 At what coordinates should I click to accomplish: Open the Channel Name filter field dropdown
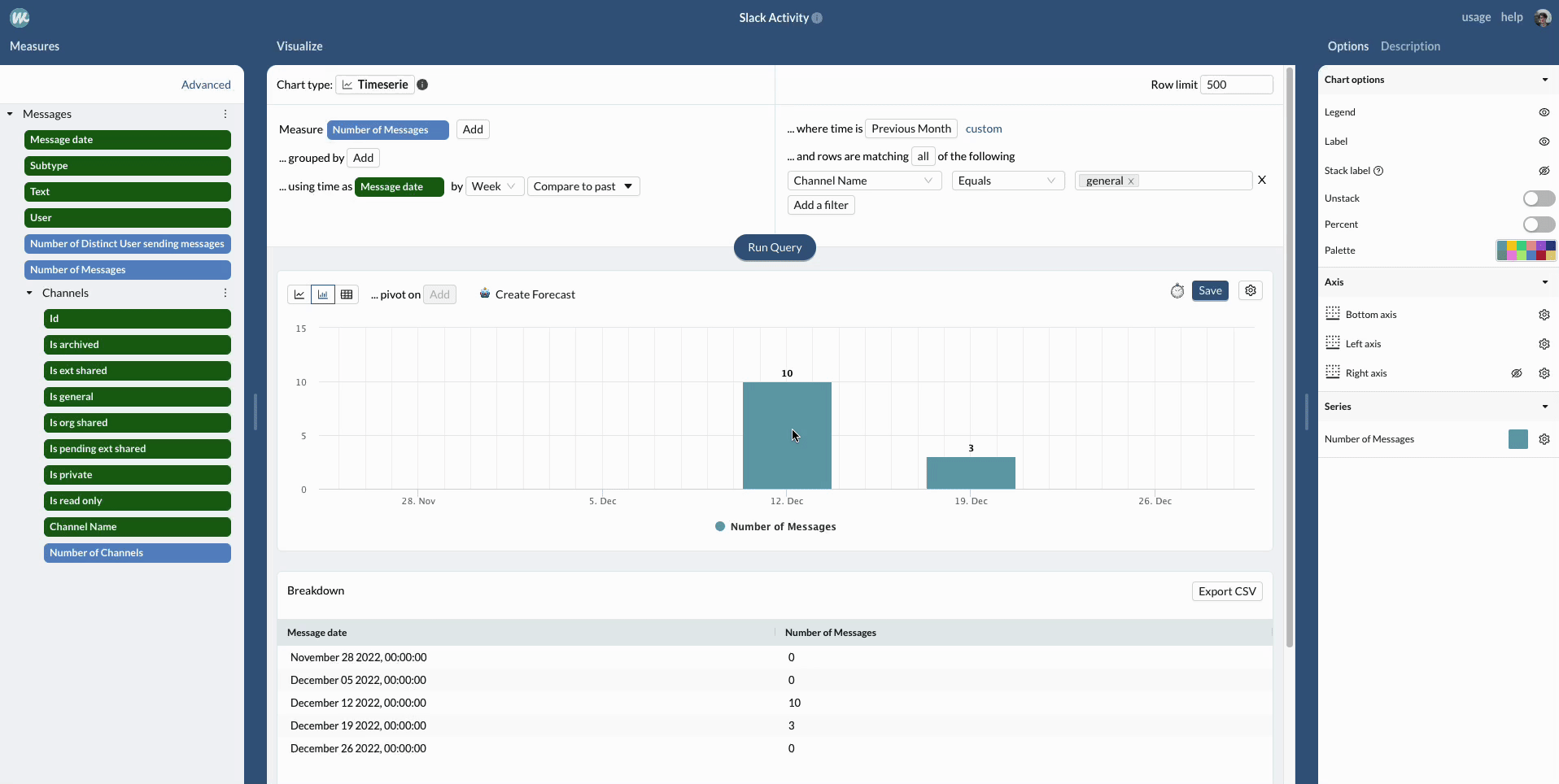pyautogui.click(x=864, y=181)
